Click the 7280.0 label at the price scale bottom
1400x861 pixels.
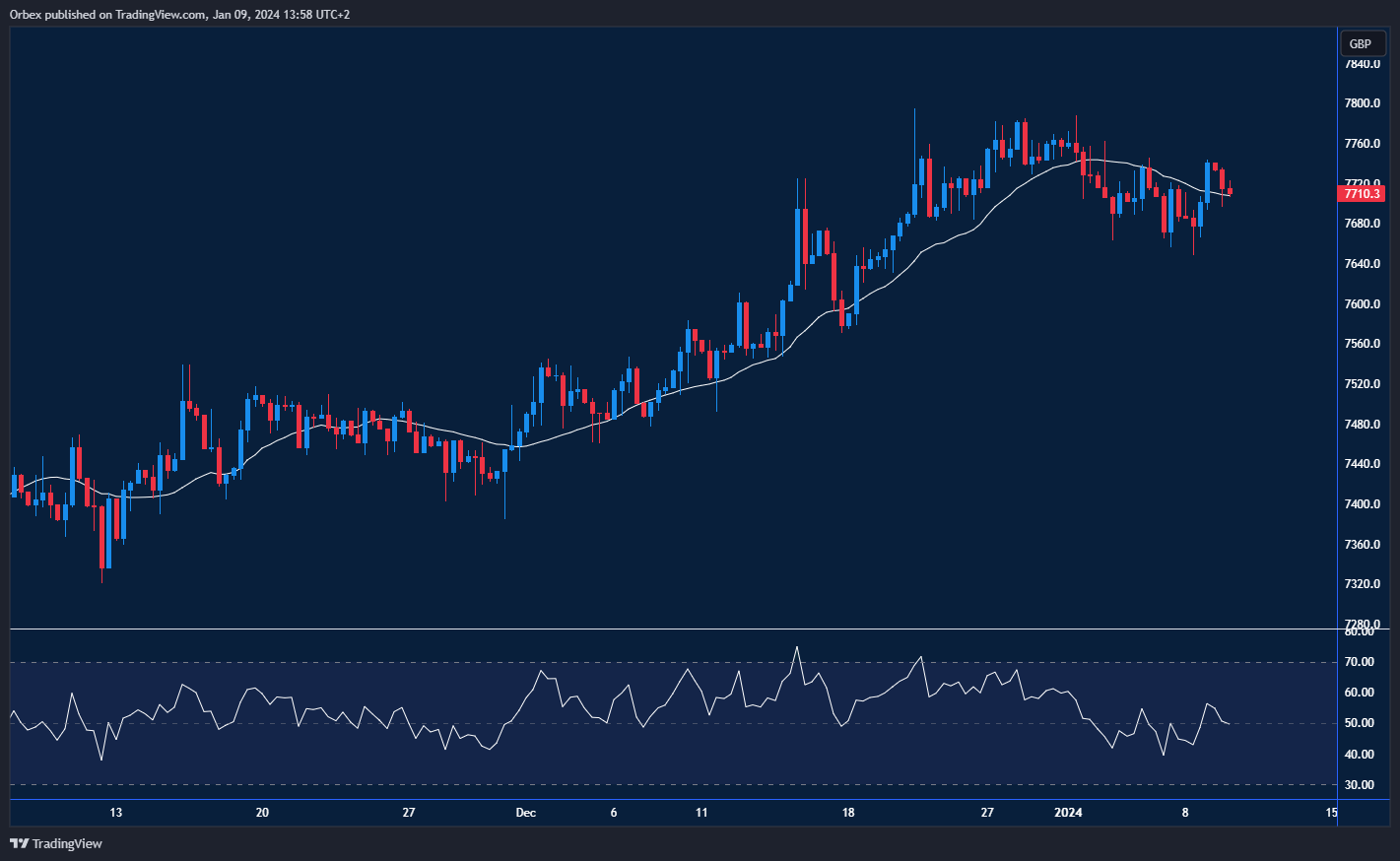point(1363,625)
